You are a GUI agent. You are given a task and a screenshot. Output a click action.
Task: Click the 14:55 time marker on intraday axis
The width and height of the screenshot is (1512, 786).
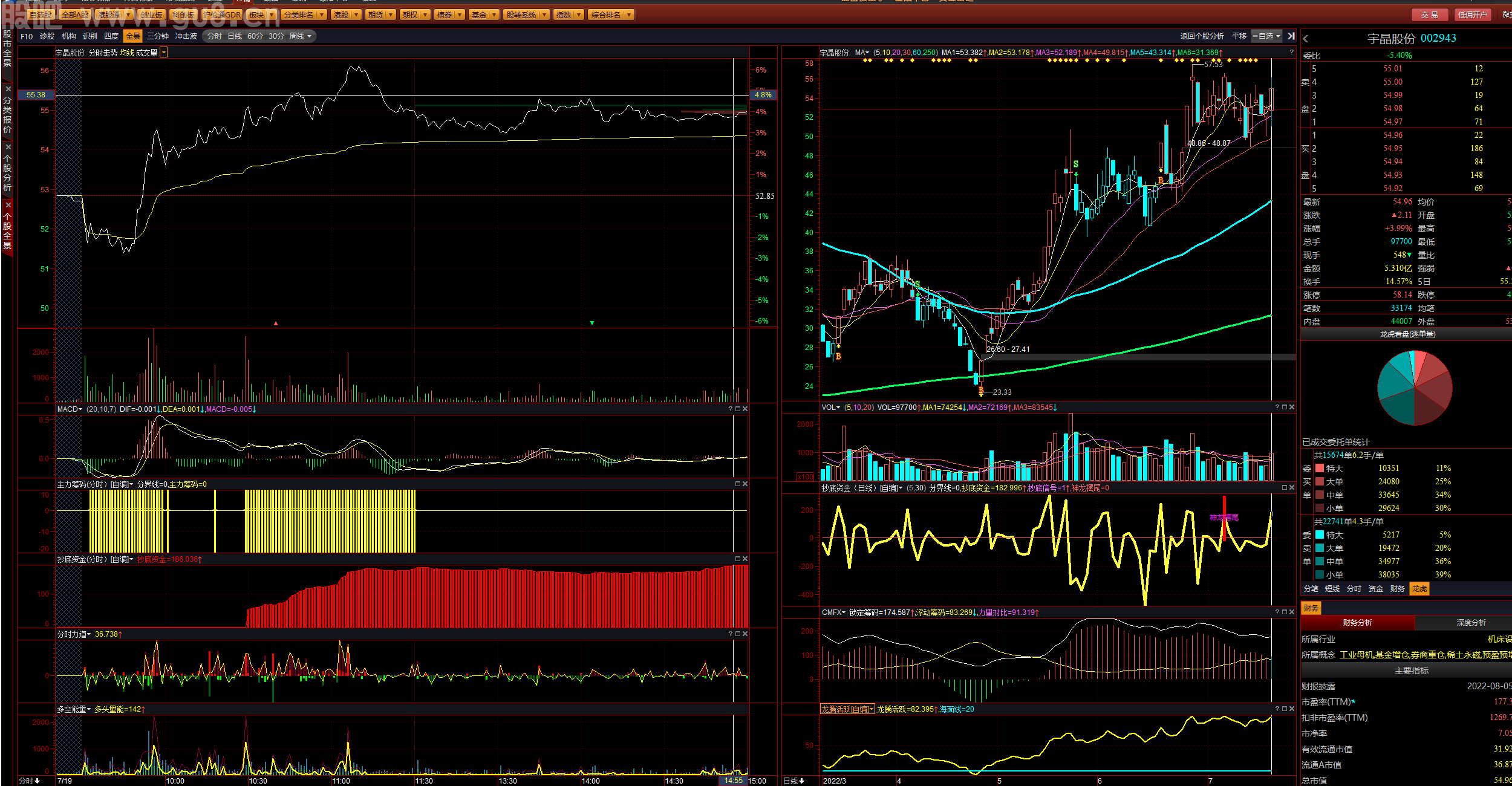(733, 781)
